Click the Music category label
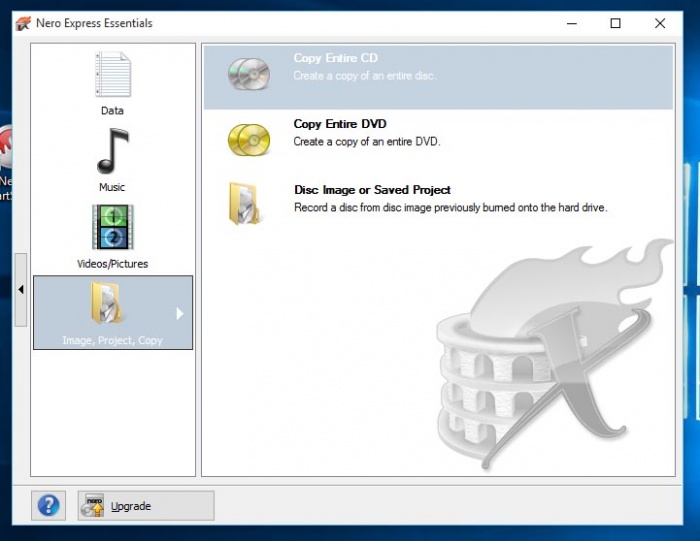Viewport: 700px width, 541px height. click(x=112, y=187)
